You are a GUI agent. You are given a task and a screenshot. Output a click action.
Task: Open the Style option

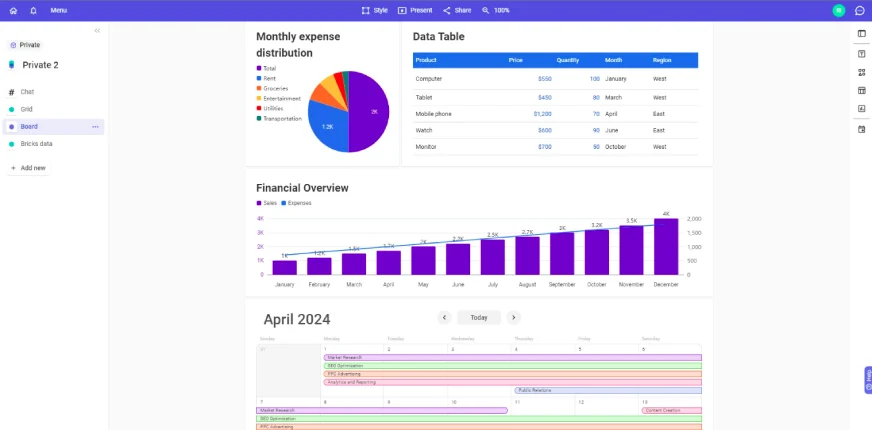click(x=374, y=11)
